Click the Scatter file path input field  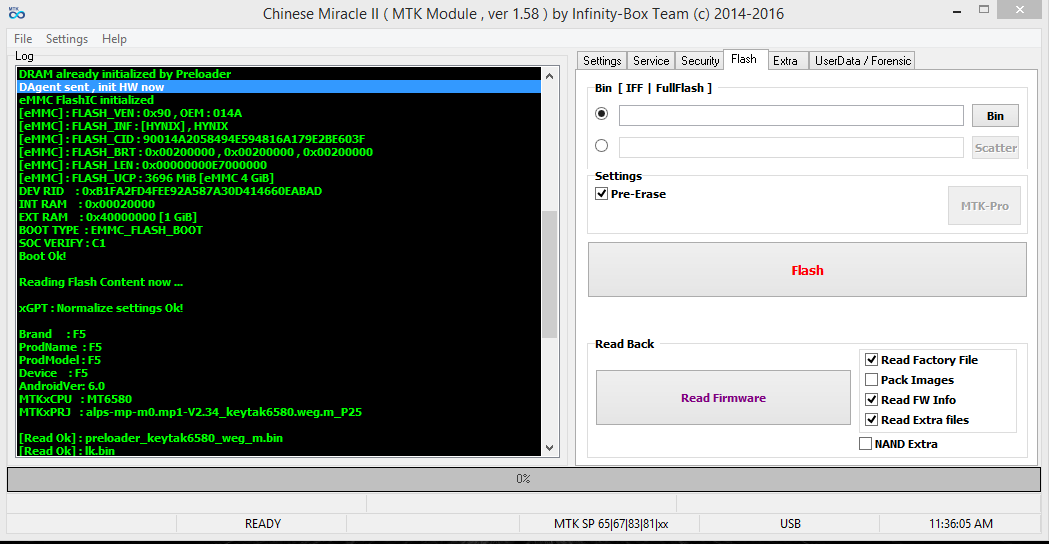click(x=791, y=147)
